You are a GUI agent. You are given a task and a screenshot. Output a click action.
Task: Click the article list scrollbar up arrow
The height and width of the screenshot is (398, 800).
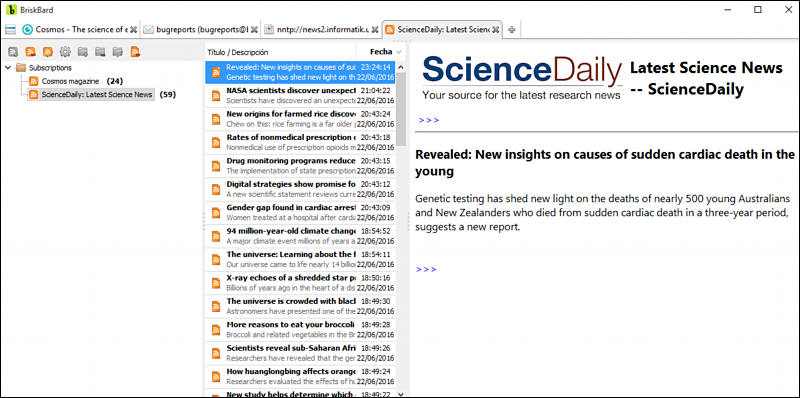[401, 67]
